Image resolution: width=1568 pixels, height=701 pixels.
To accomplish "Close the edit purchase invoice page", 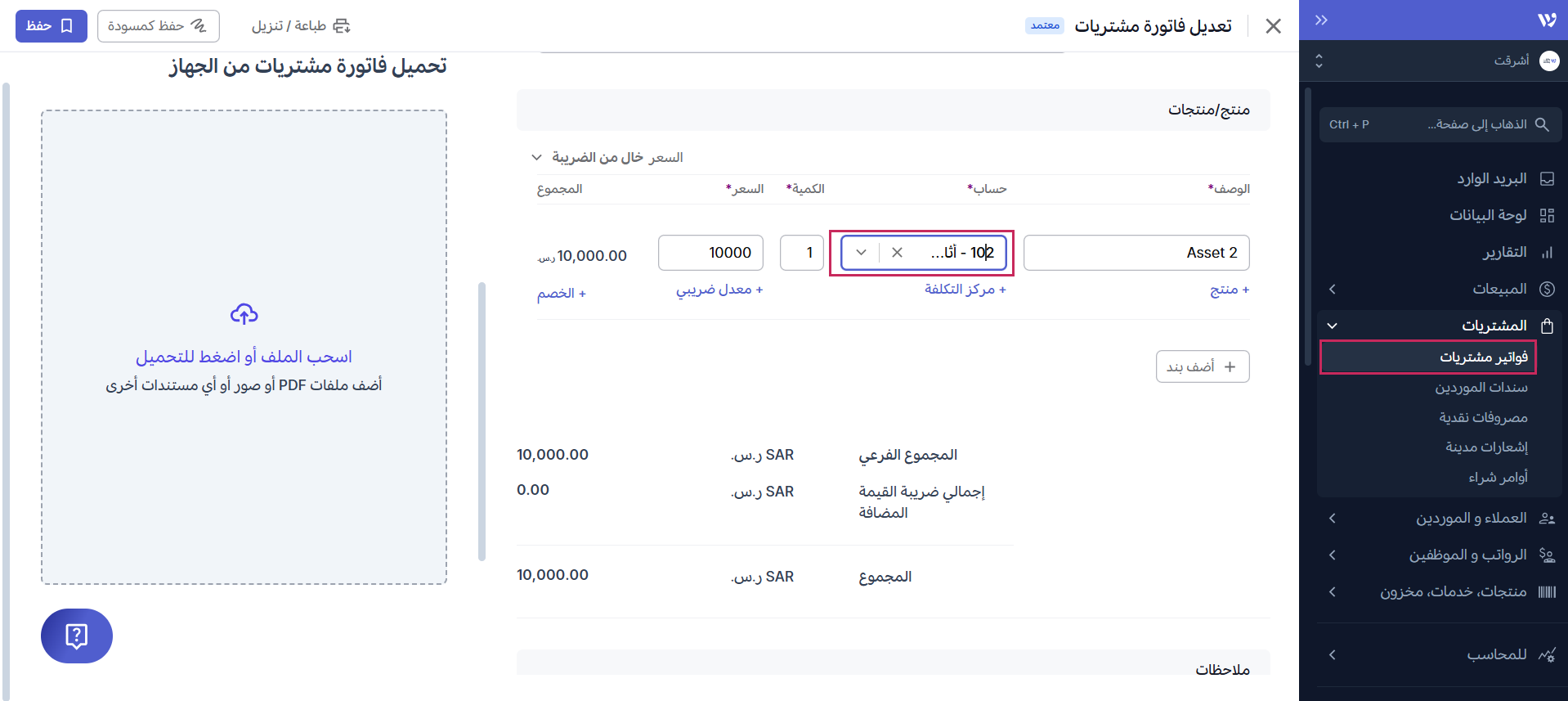I will (x=1273, y=26).
